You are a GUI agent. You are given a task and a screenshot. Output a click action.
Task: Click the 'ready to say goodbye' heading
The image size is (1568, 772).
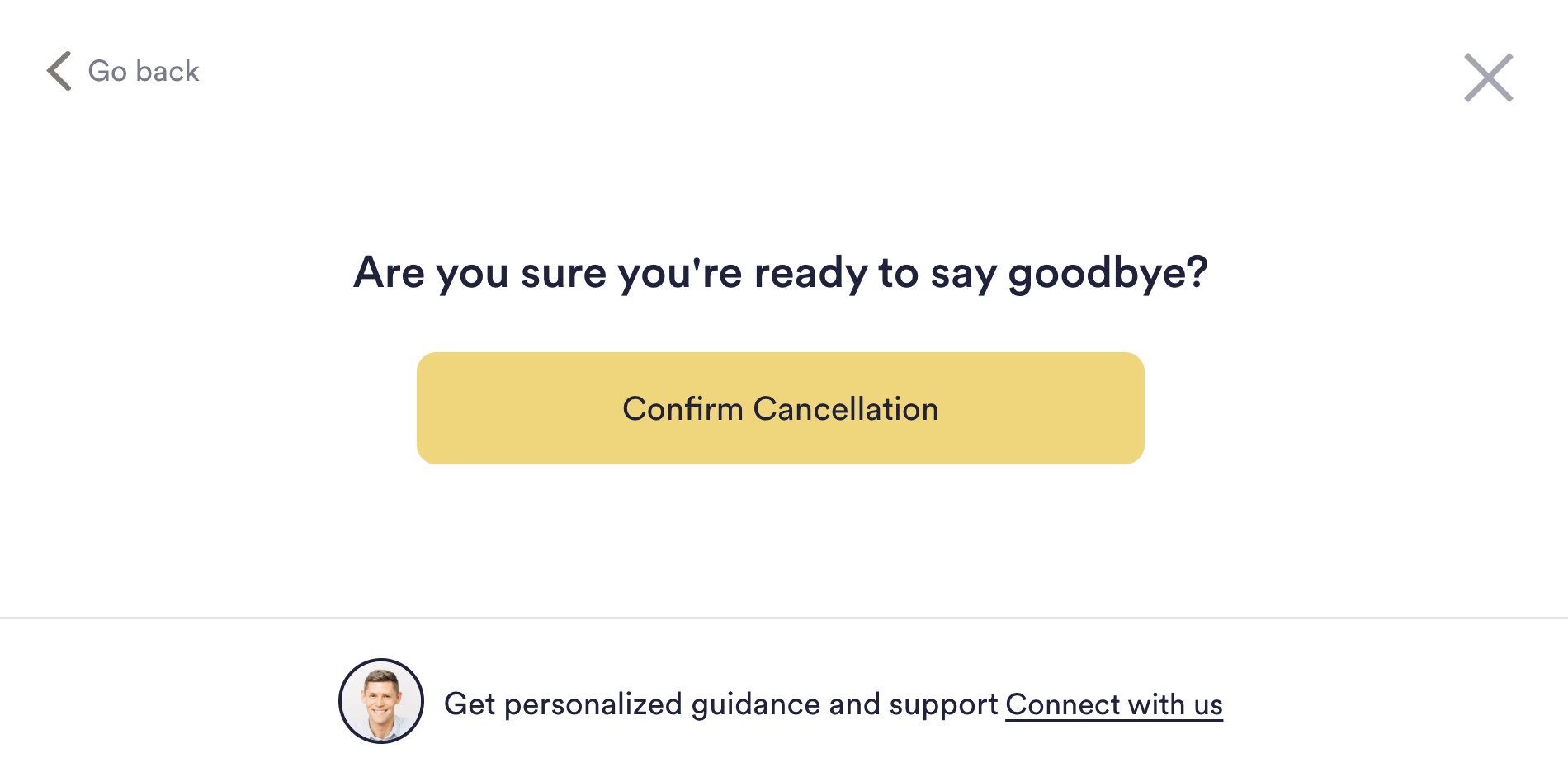(780, 273)
